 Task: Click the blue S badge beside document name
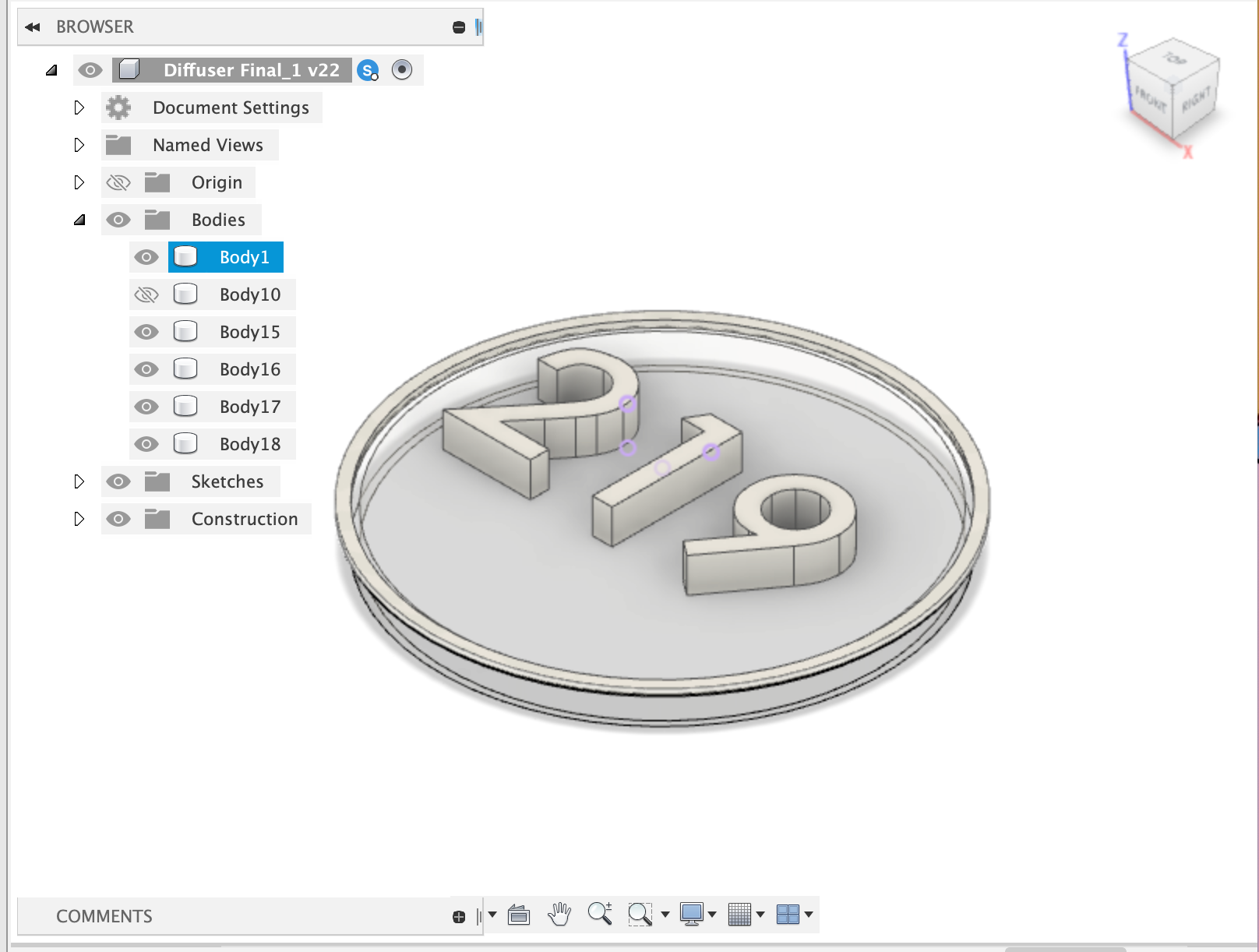click(x=368, y=70)
